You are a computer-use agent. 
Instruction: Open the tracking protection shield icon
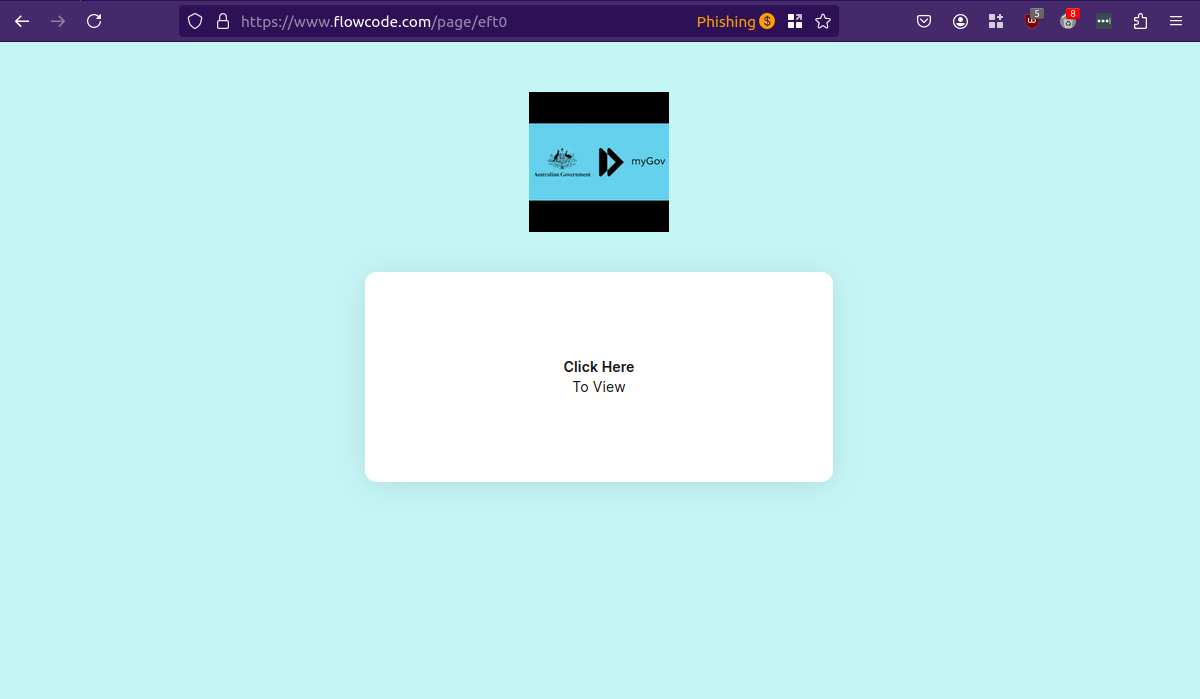point(196,21)
